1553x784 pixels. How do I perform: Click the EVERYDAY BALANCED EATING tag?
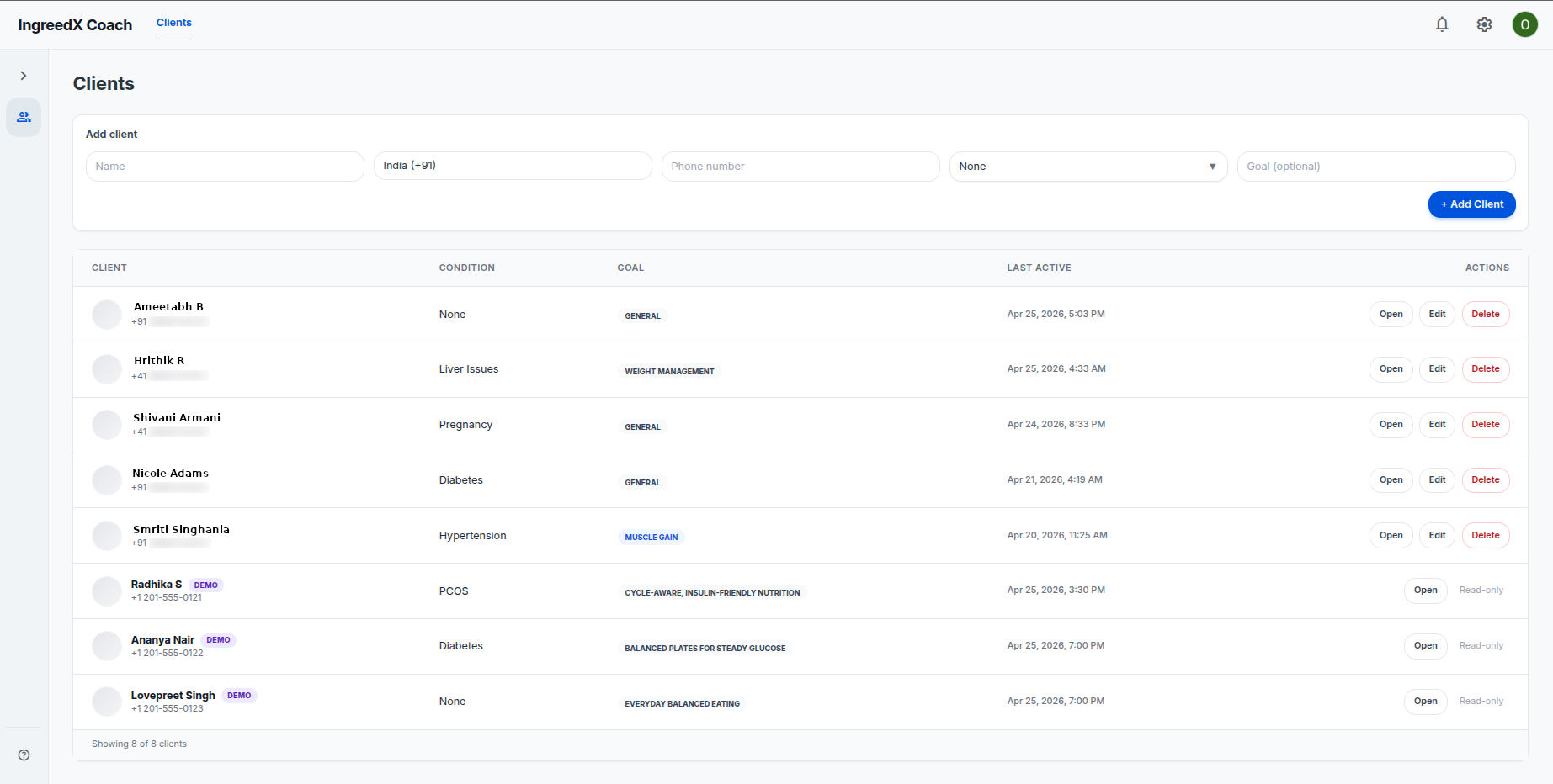pos(682,703)
